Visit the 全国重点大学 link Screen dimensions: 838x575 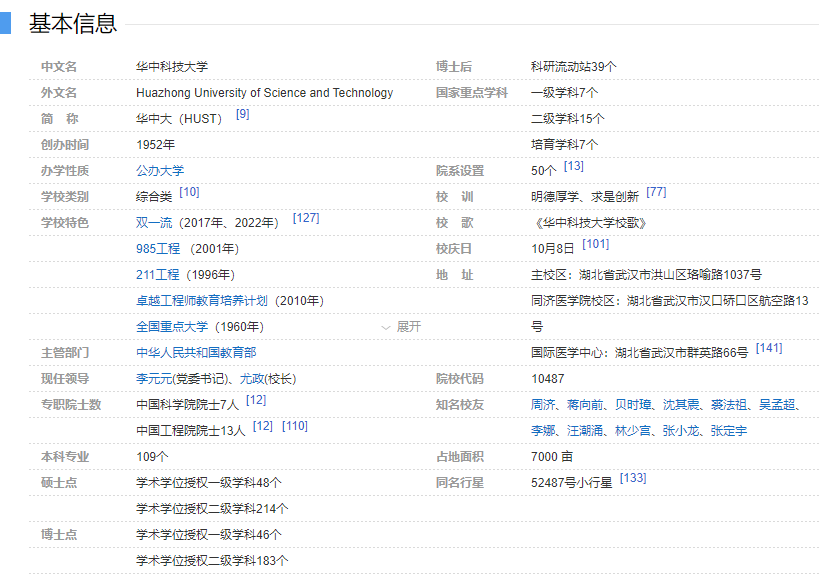tap(172, 327)
